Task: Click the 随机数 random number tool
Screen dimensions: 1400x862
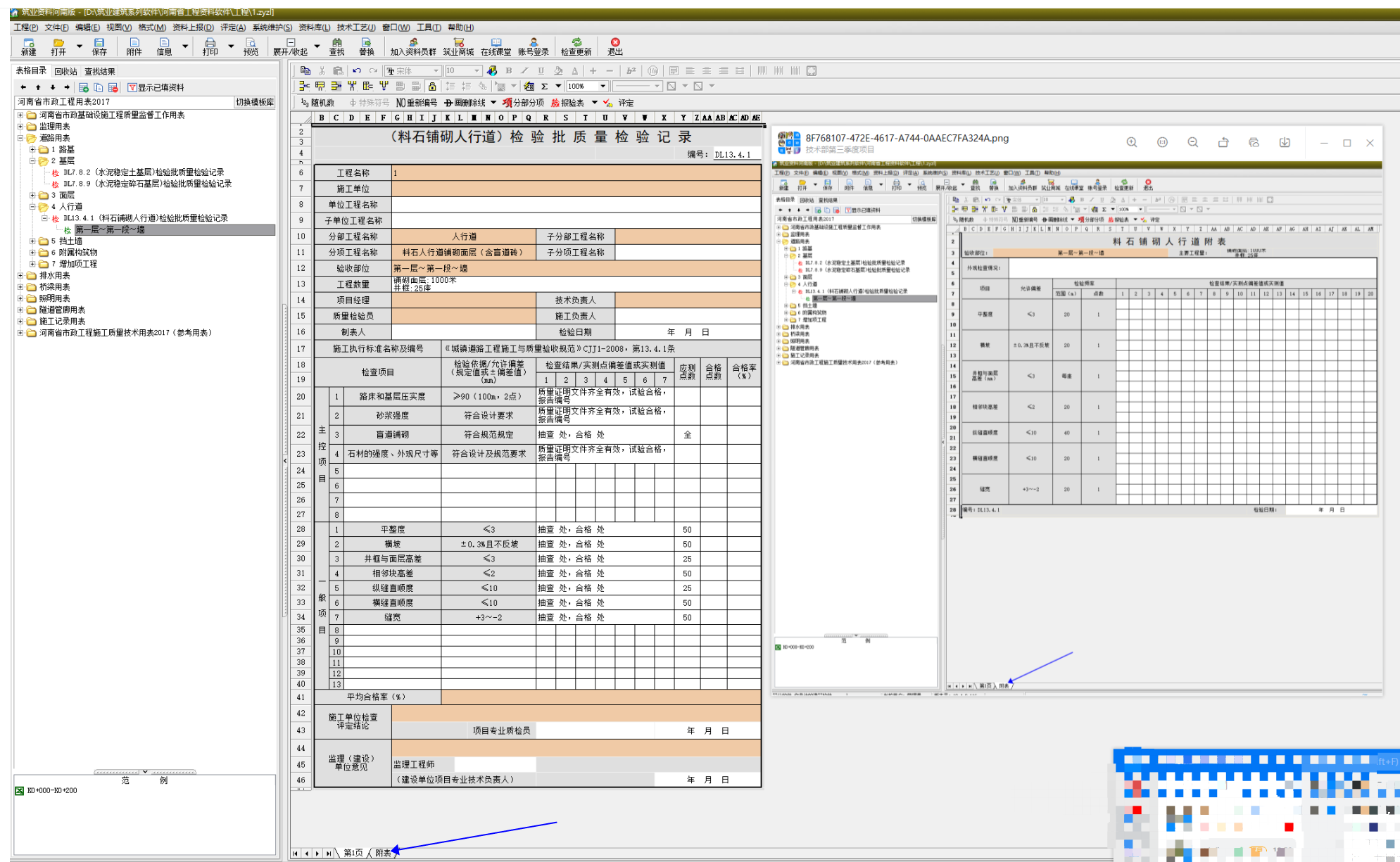Action: click(317, 103)
